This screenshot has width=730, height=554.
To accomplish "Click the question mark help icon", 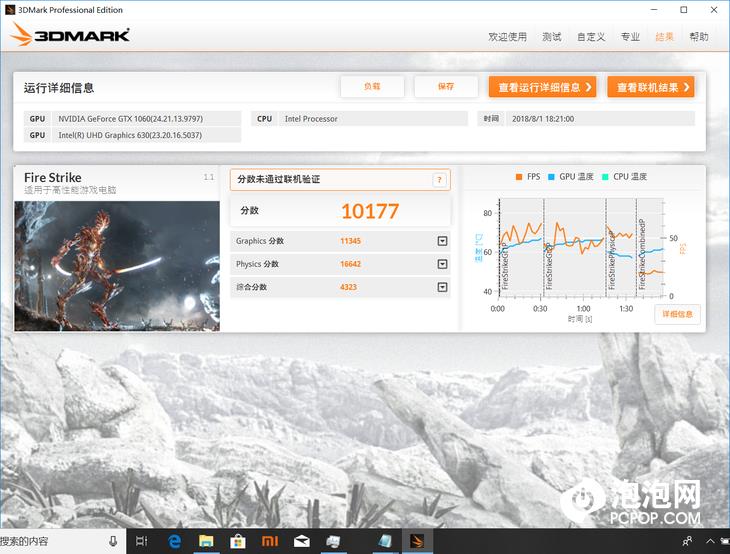I will (438, 180).
